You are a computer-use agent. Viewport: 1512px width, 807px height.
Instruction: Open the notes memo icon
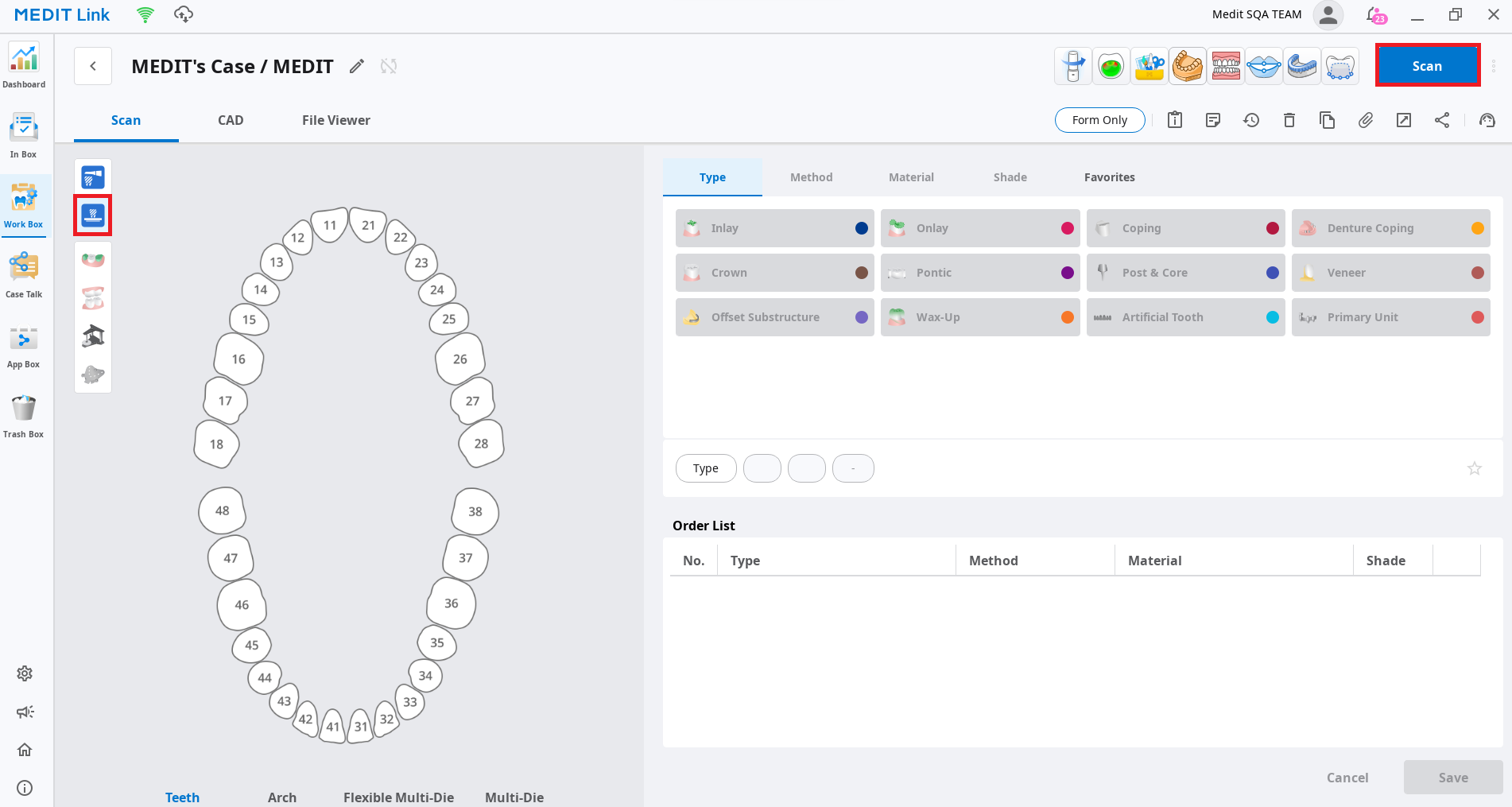pyautogui.click(x=1213, y=120)
